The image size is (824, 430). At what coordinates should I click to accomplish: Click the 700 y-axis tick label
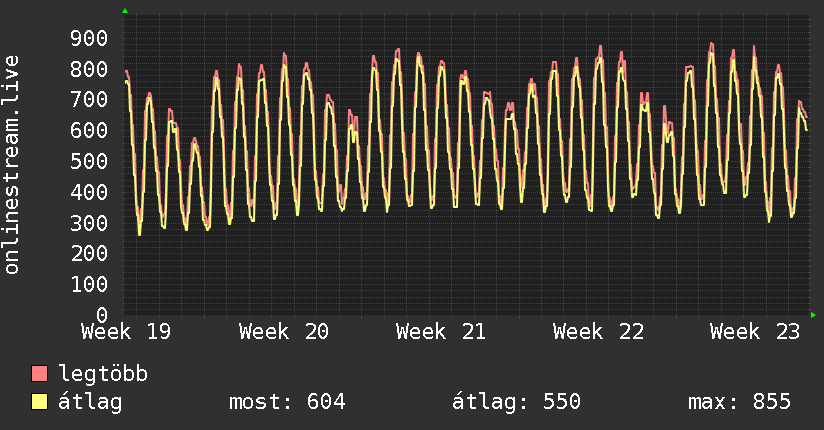pos(89,100)
